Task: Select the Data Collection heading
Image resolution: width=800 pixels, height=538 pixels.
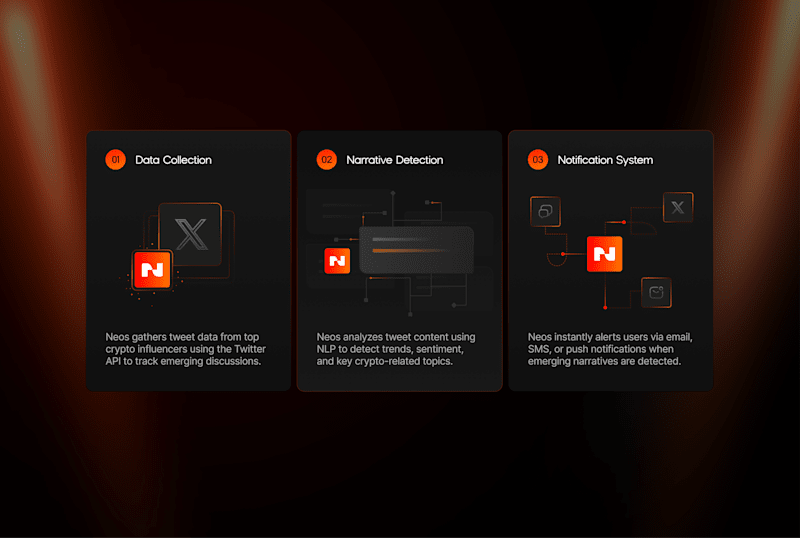Action: pyautogui.click(x=173, y=160)
